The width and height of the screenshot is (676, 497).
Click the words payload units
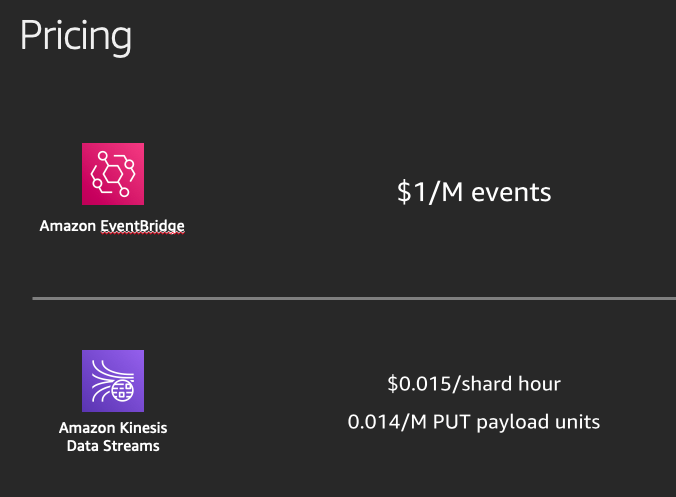pos(538,422)
